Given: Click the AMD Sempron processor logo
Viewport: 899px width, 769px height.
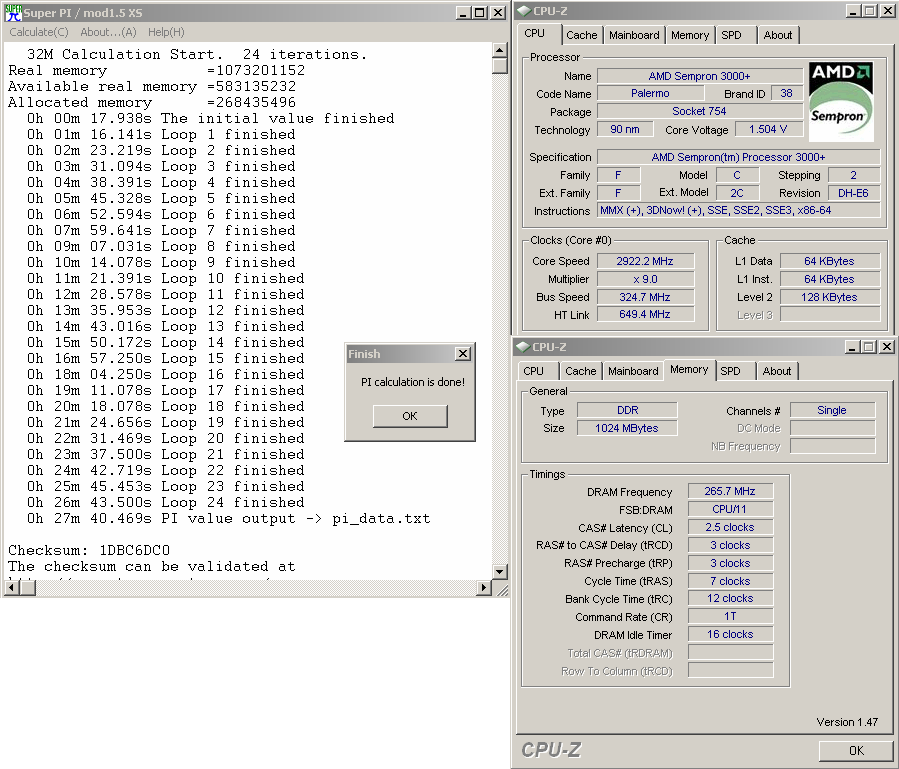Looking at the screenshot, I should tap(841, 102).
